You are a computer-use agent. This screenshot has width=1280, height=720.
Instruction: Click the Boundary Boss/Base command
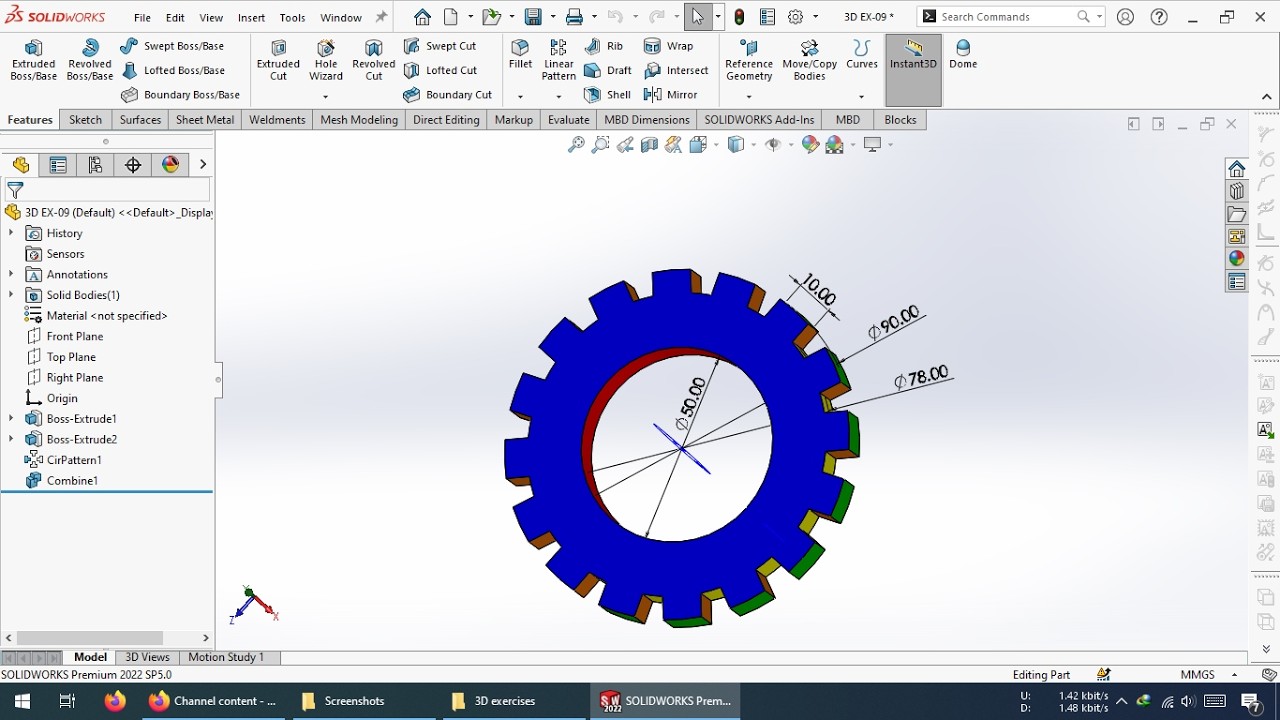pos(180,95)
